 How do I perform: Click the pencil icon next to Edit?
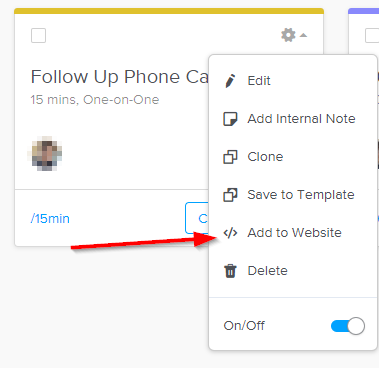(x=230, y=81)
